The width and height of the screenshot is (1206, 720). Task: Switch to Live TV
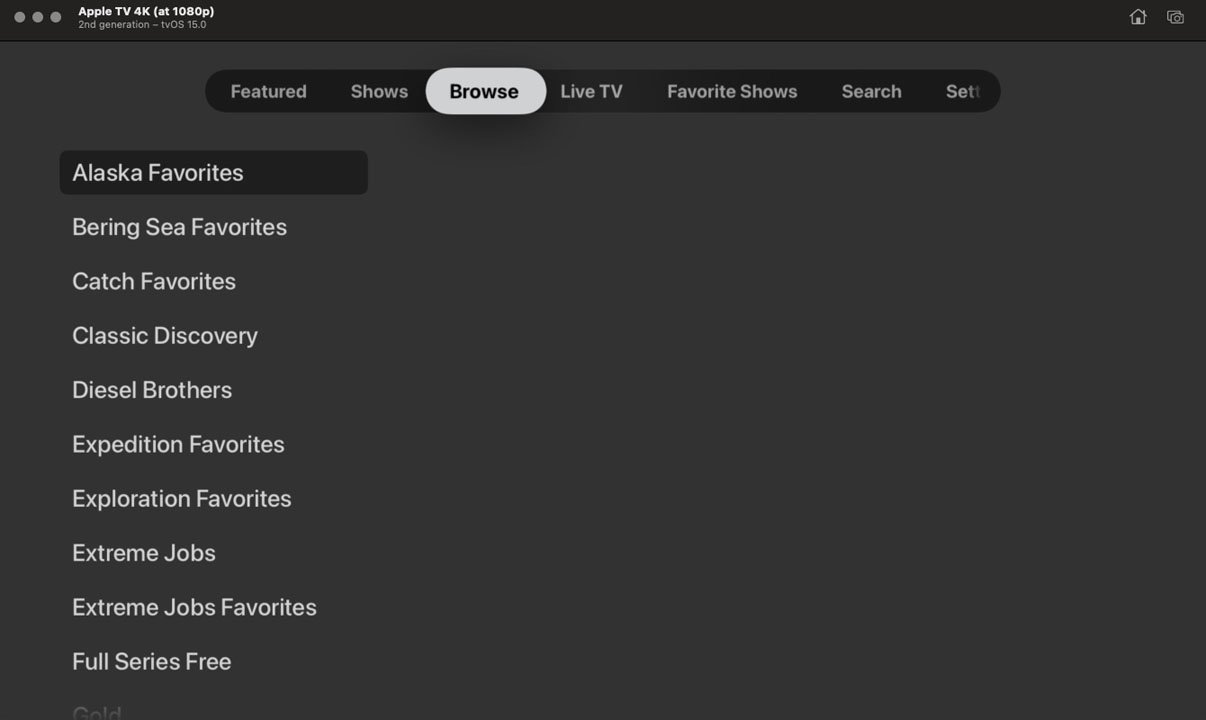[591, 91]
